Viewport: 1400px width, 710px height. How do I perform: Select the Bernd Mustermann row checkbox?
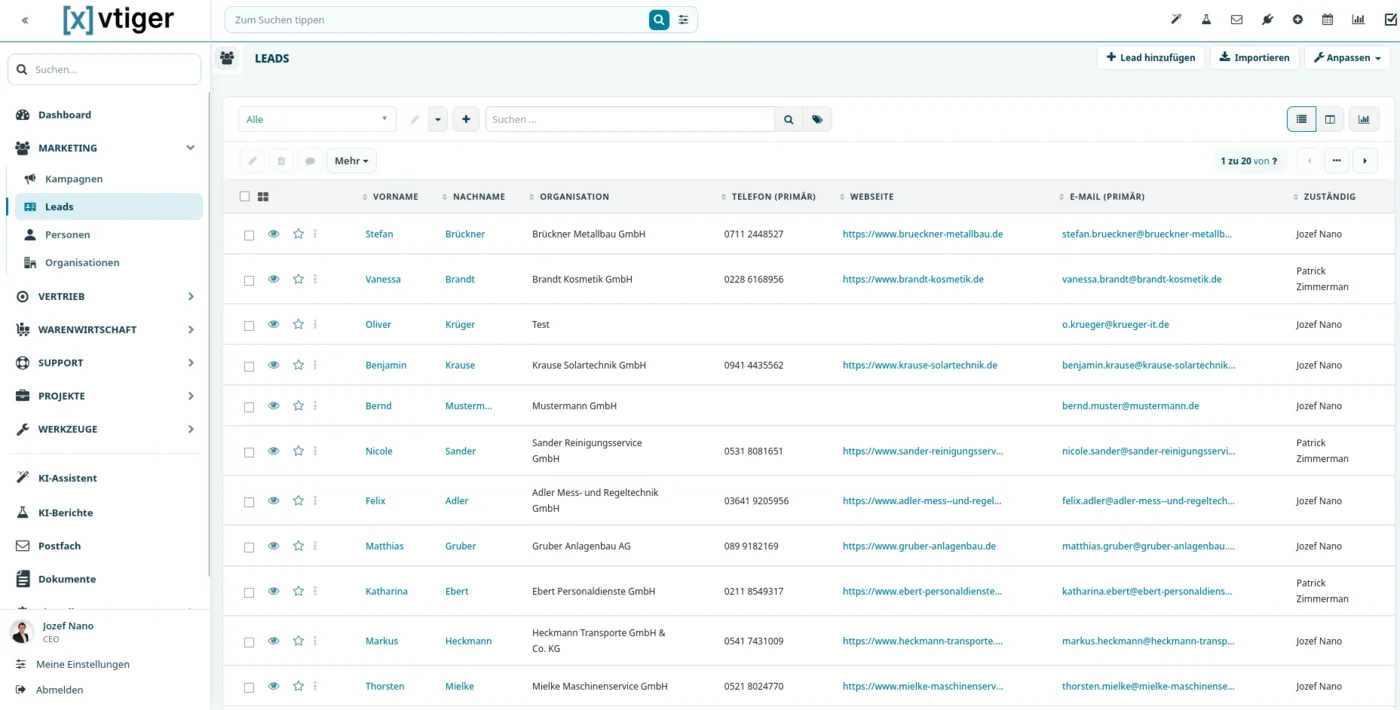click(x=249, y=407)
